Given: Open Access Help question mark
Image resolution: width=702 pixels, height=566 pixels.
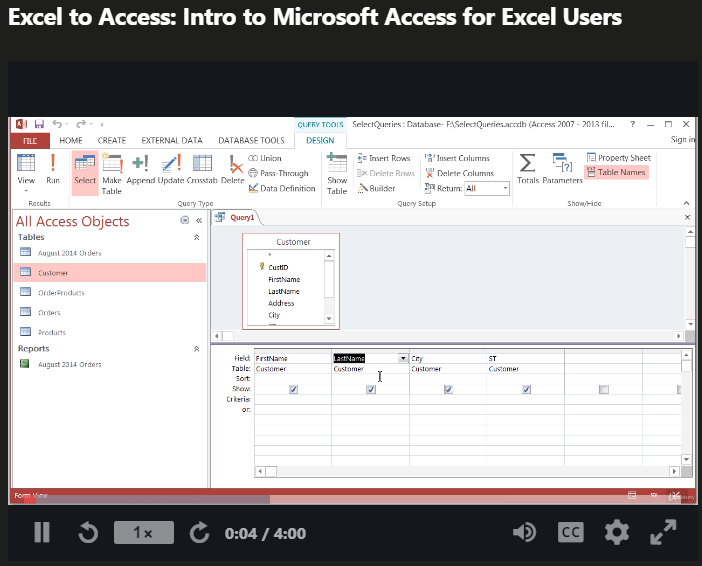Looking at the screenshot, I should [633, 124].
